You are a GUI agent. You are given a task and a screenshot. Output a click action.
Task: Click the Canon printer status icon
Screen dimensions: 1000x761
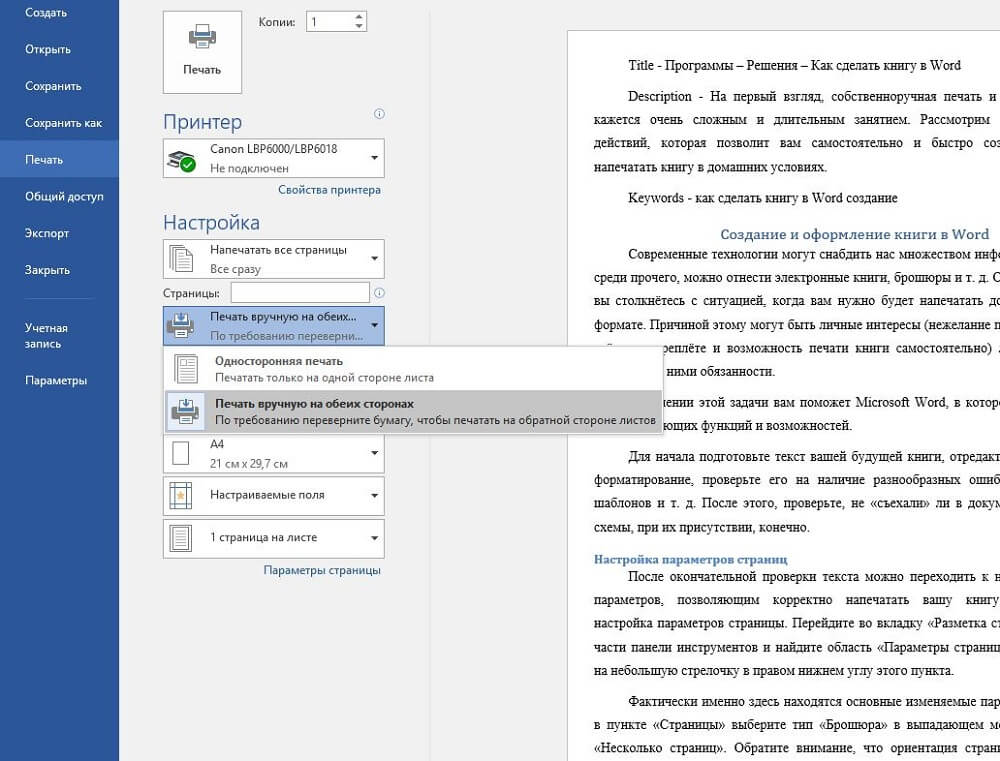pos(181,159)
